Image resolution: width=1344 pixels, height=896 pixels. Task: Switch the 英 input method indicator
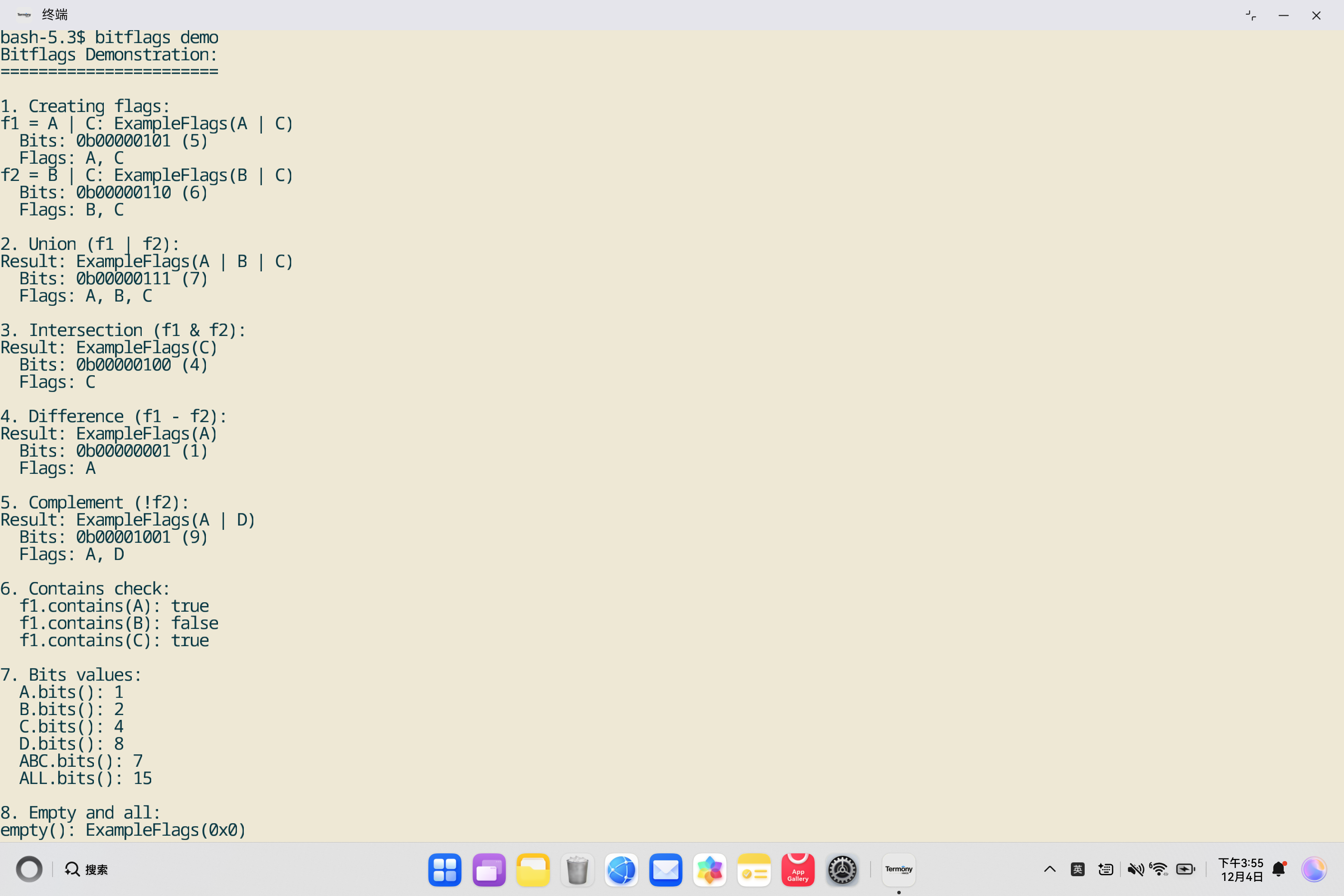point(1078,869)
